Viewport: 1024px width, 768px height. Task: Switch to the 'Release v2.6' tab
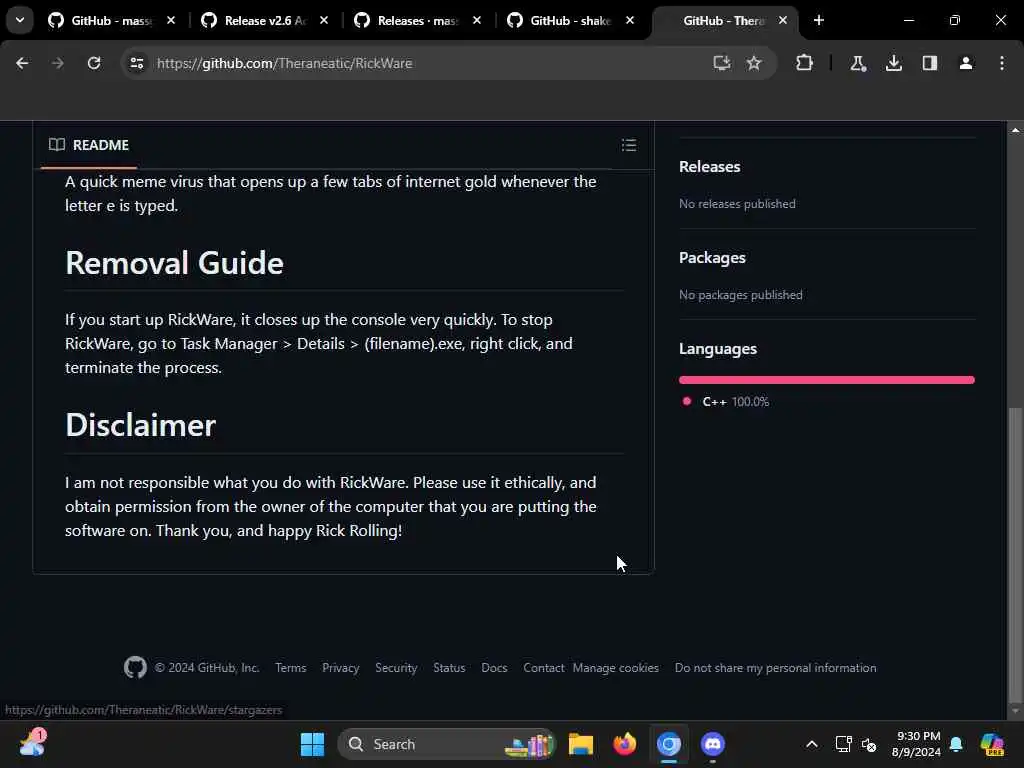click(264, 21)
